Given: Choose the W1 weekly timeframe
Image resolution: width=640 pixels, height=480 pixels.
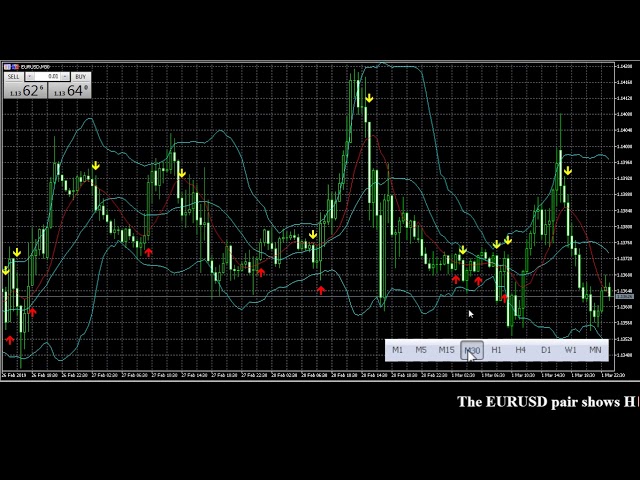Looking at the screenshot, I should [570, 350].
